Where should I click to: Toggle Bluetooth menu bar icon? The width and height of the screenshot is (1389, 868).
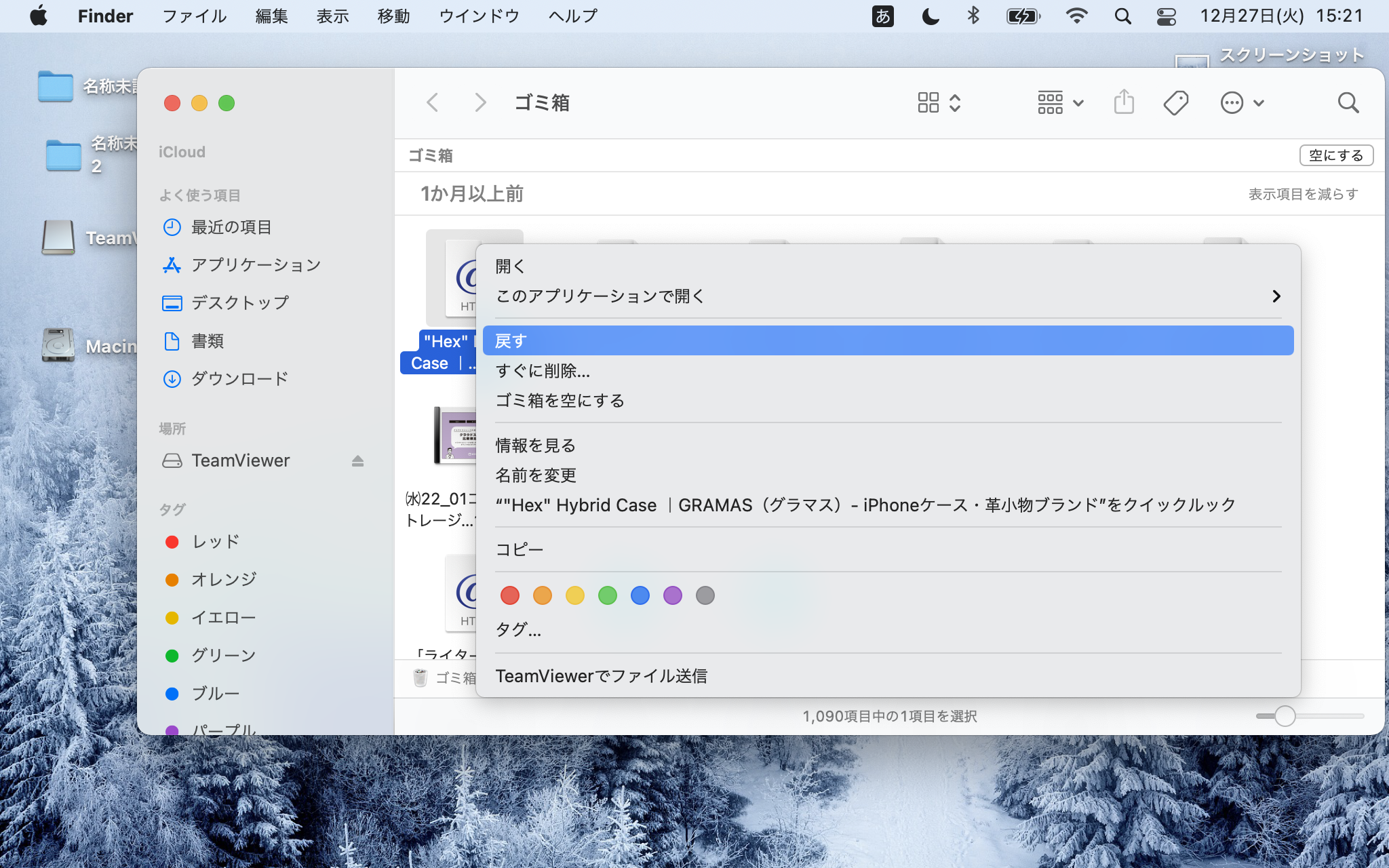pos(973,16)
